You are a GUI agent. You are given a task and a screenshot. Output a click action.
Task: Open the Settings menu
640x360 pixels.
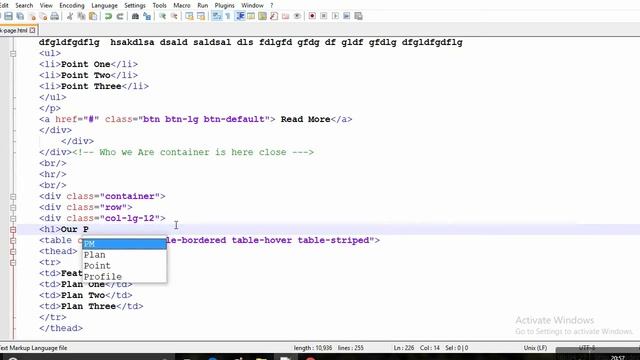pyautogui.click(x=135, y=5)
